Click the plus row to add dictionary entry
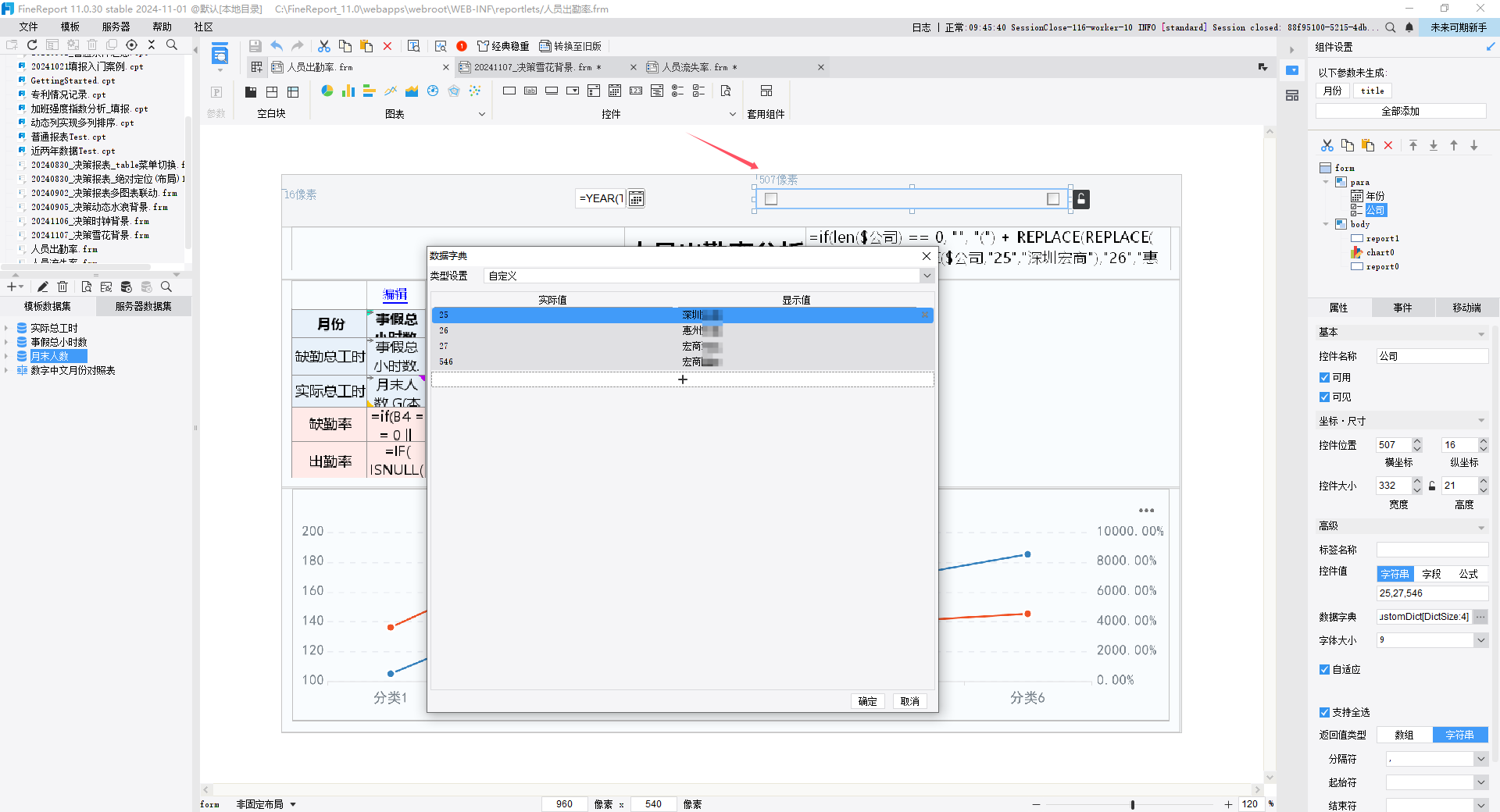The height and width of the screenshot is (812, 1500). coord(682,379)
